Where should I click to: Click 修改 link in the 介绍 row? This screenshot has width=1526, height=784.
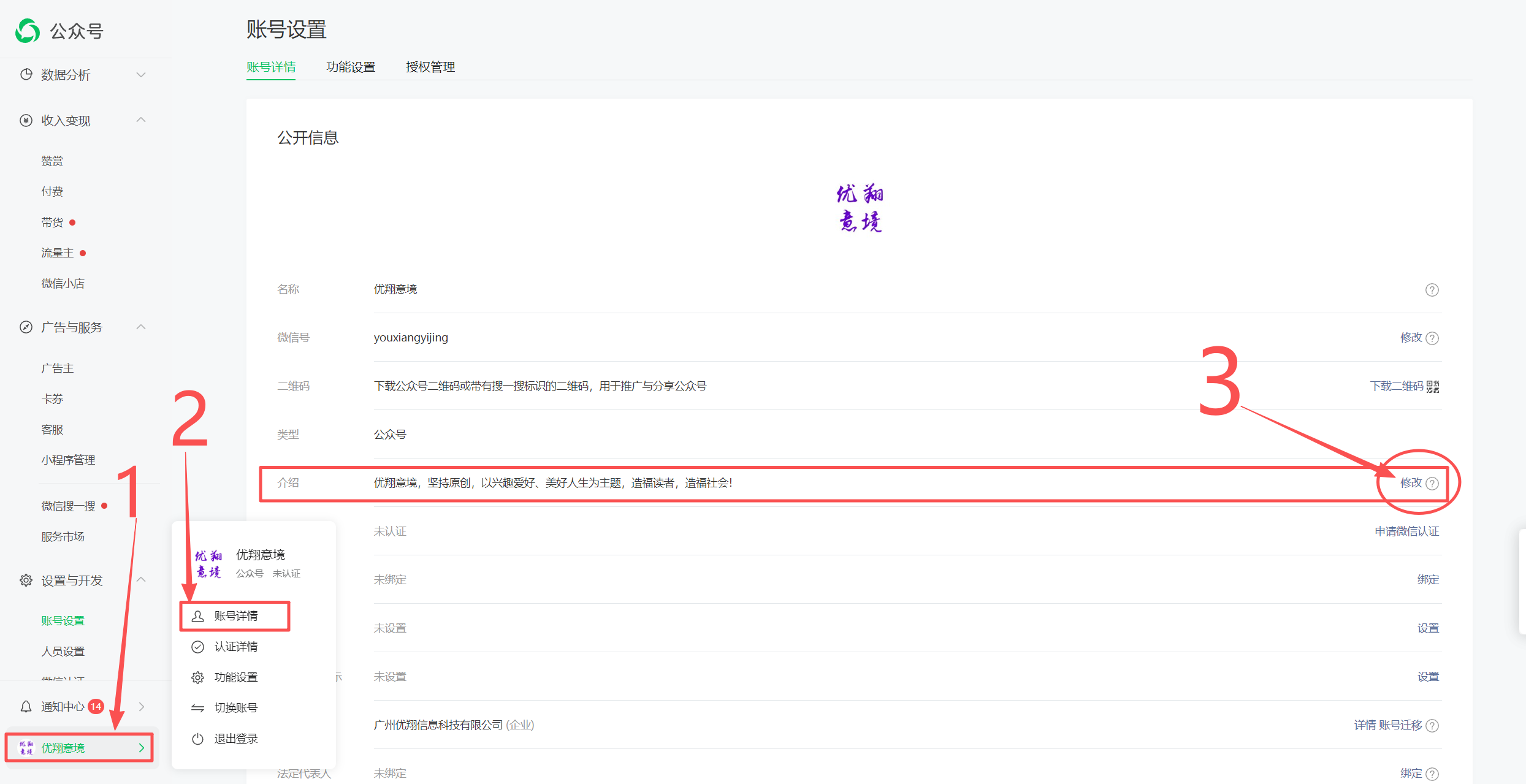(x=1411, y=483)
